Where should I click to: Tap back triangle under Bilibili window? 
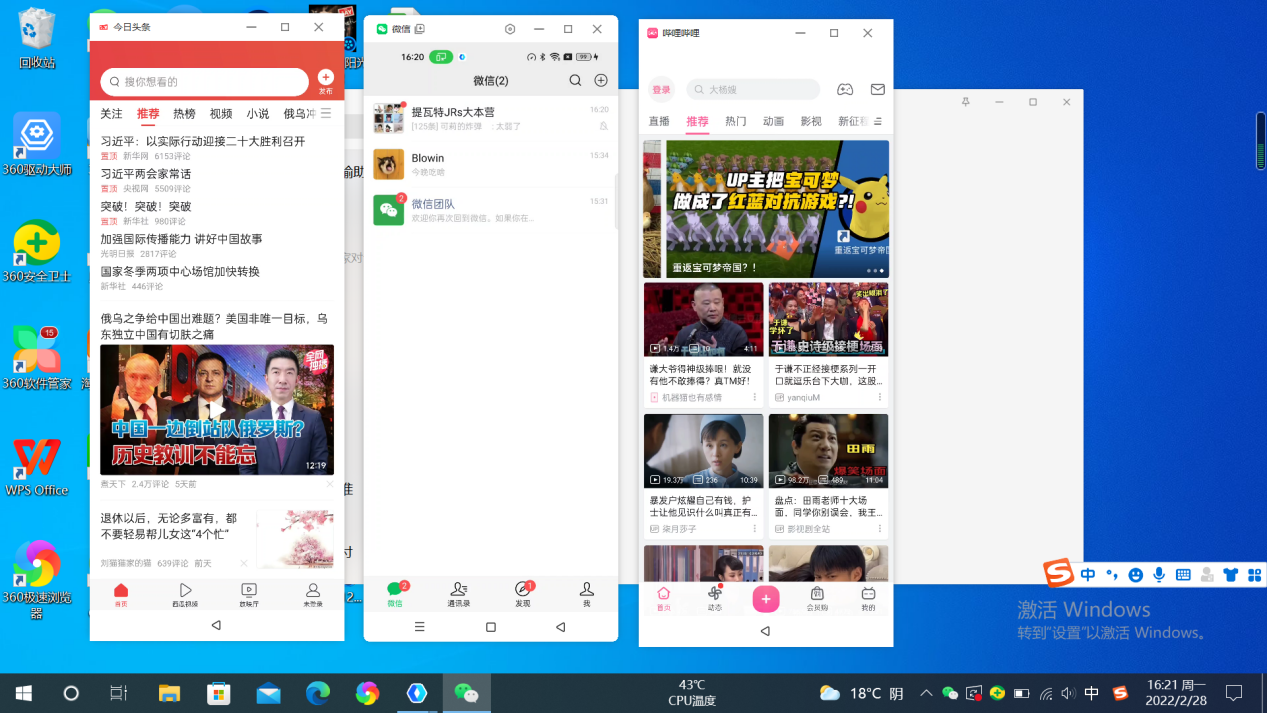click(x=765, y=631)
